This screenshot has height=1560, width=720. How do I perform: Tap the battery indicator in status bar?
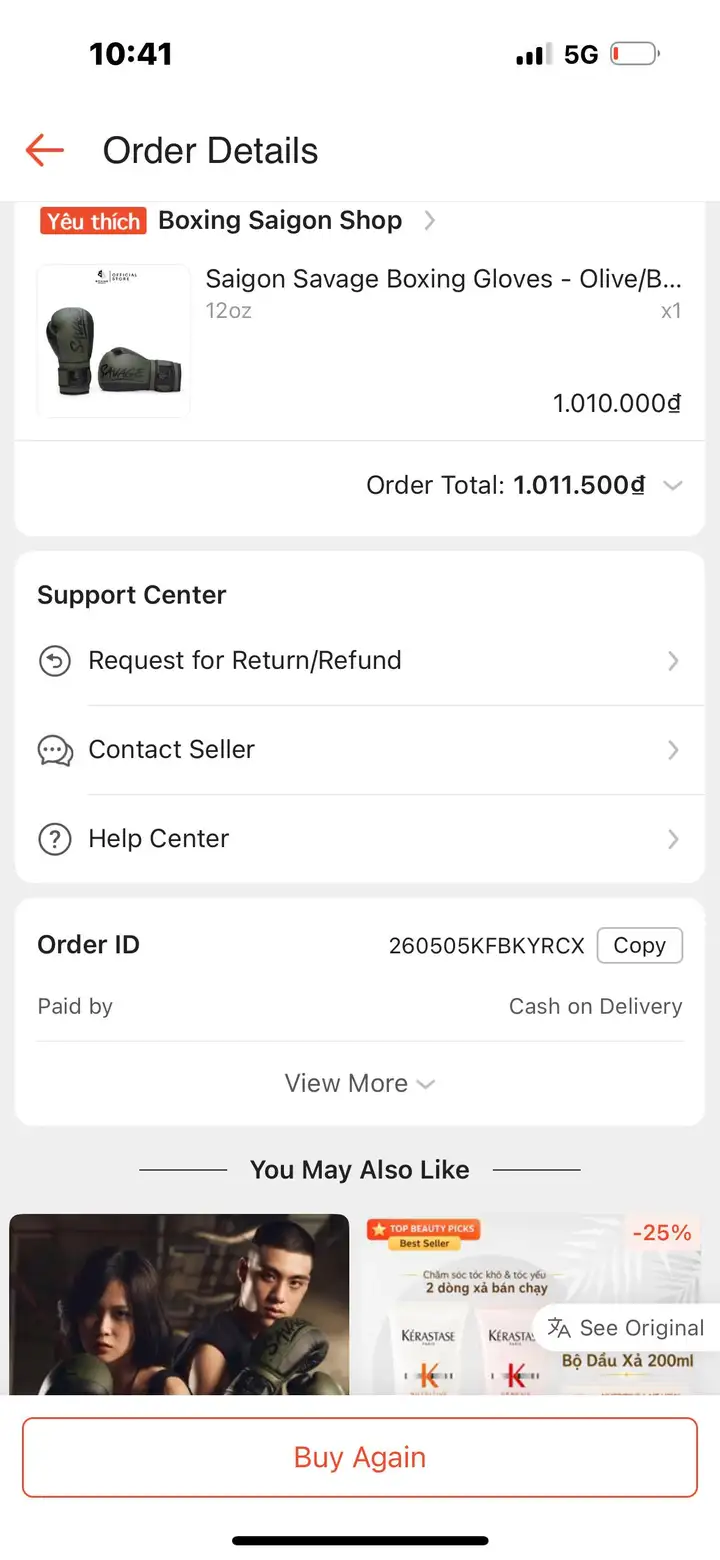(x=635, y=54)
